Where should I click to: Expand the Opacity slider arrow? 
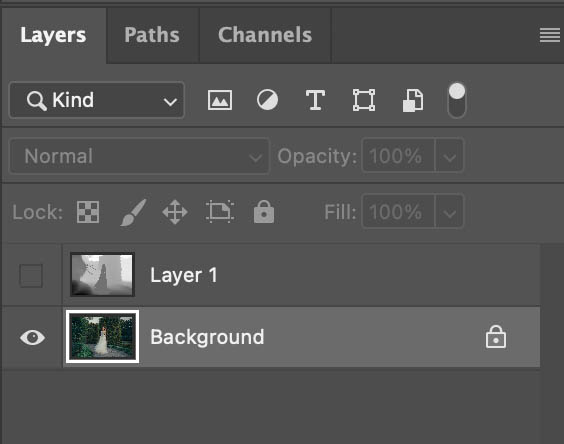(449, 156)
